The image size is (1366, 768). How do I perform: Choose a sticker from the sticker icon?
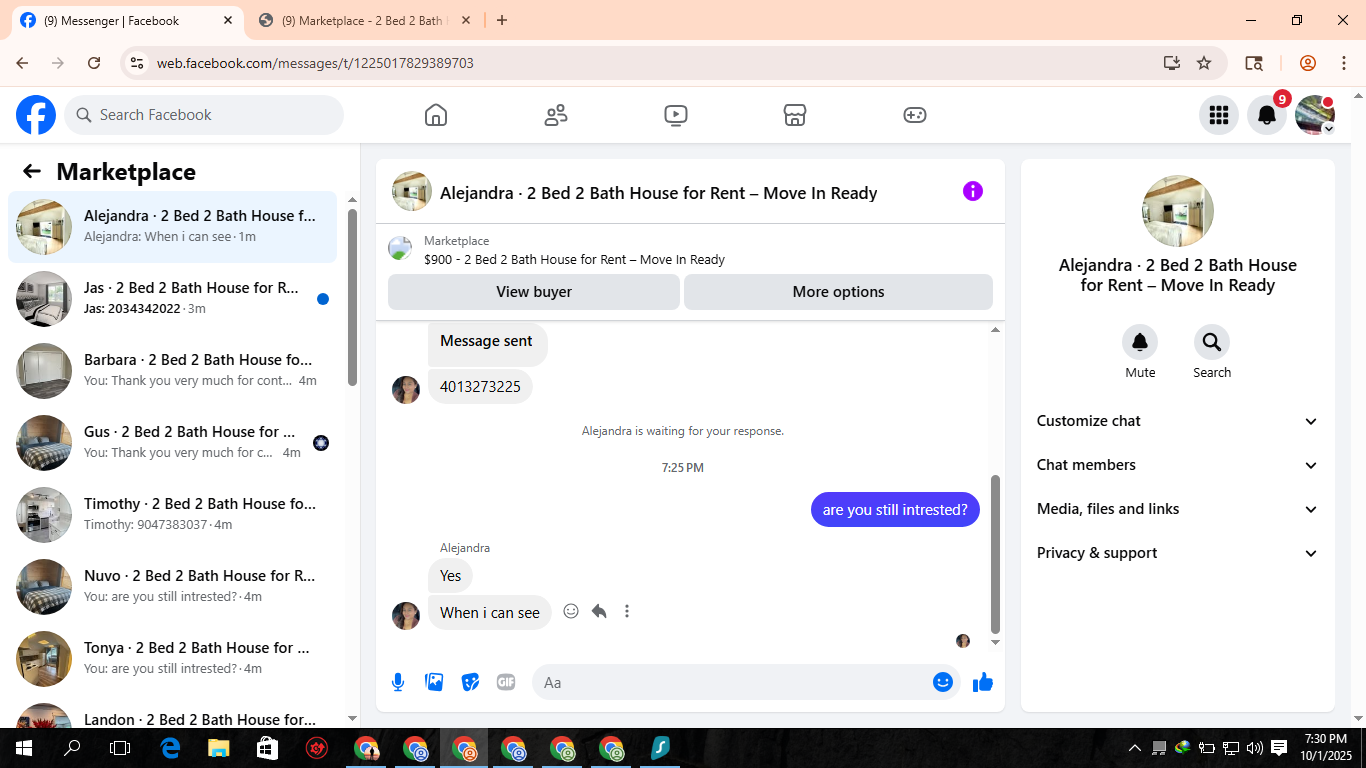tap(470, 682)
